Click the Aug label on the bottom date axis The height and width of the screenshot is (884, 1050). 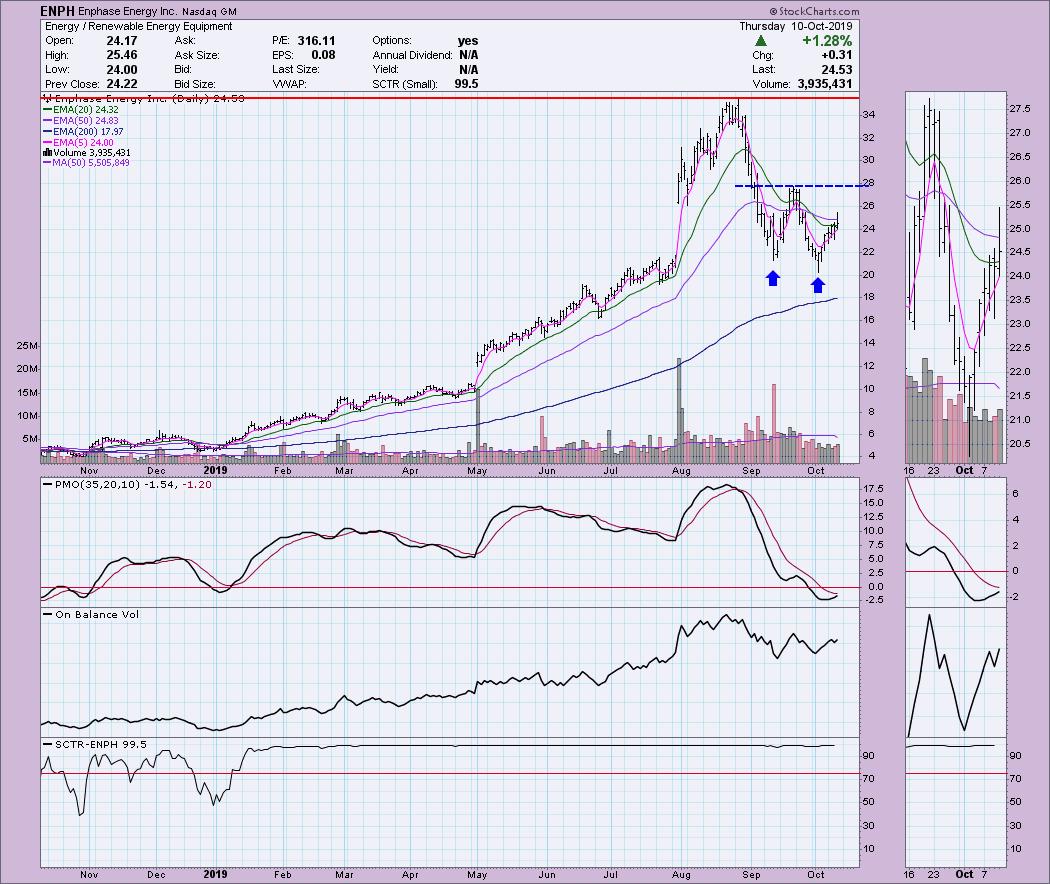pos(681,875)
